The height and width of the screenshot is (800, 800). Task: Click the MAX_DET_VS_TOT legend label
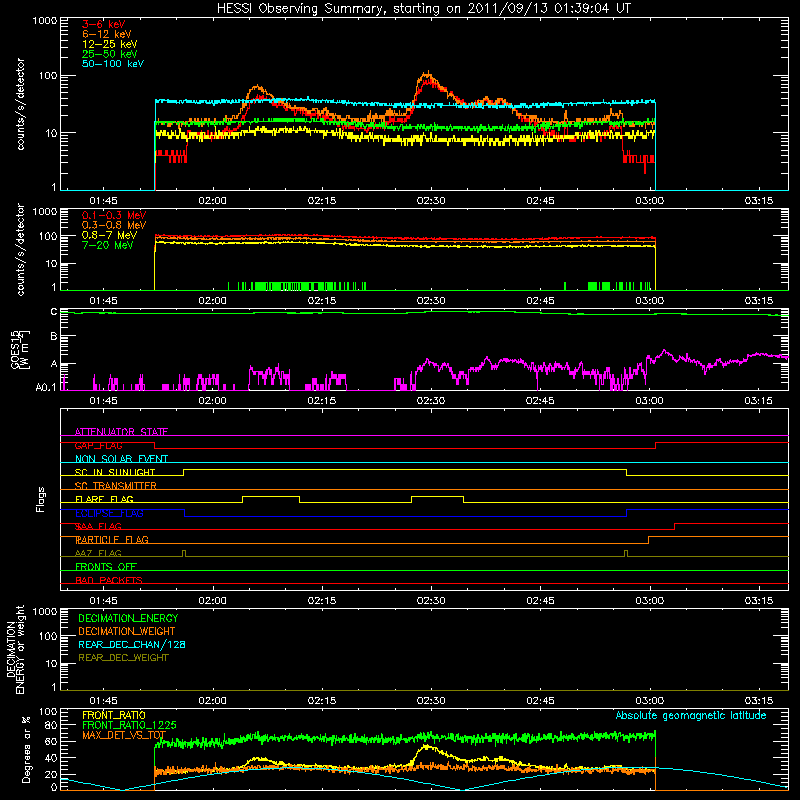(x=124, y=735)
